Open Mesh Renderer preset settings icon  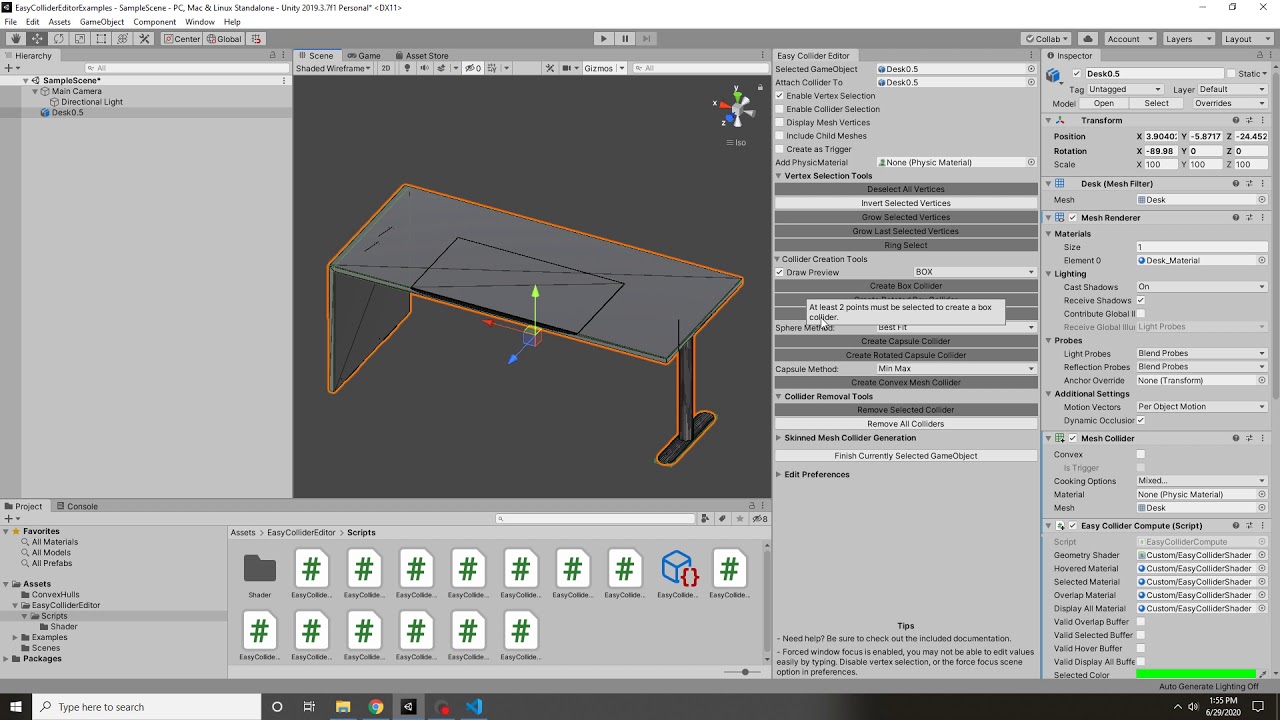point(1249,217)
